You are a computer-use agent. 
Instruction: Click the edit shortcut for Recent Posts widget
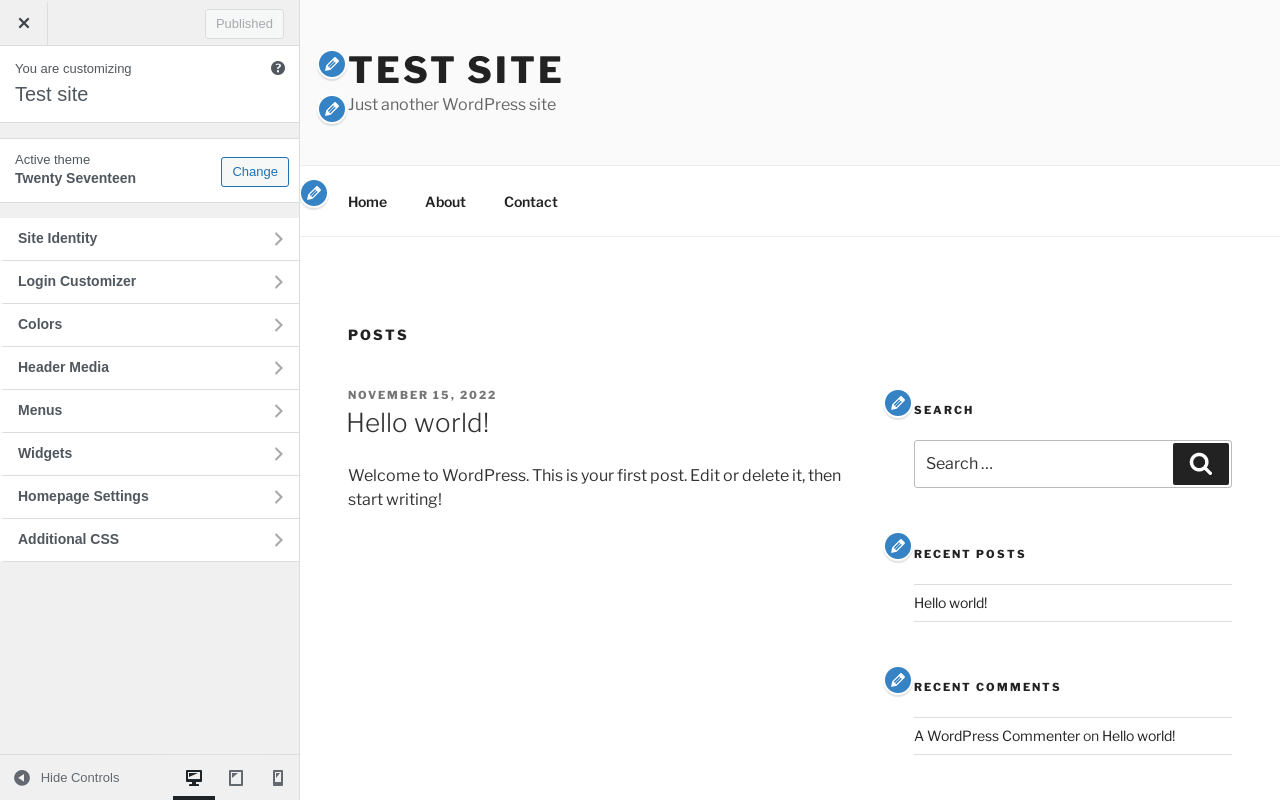point(898,546)
